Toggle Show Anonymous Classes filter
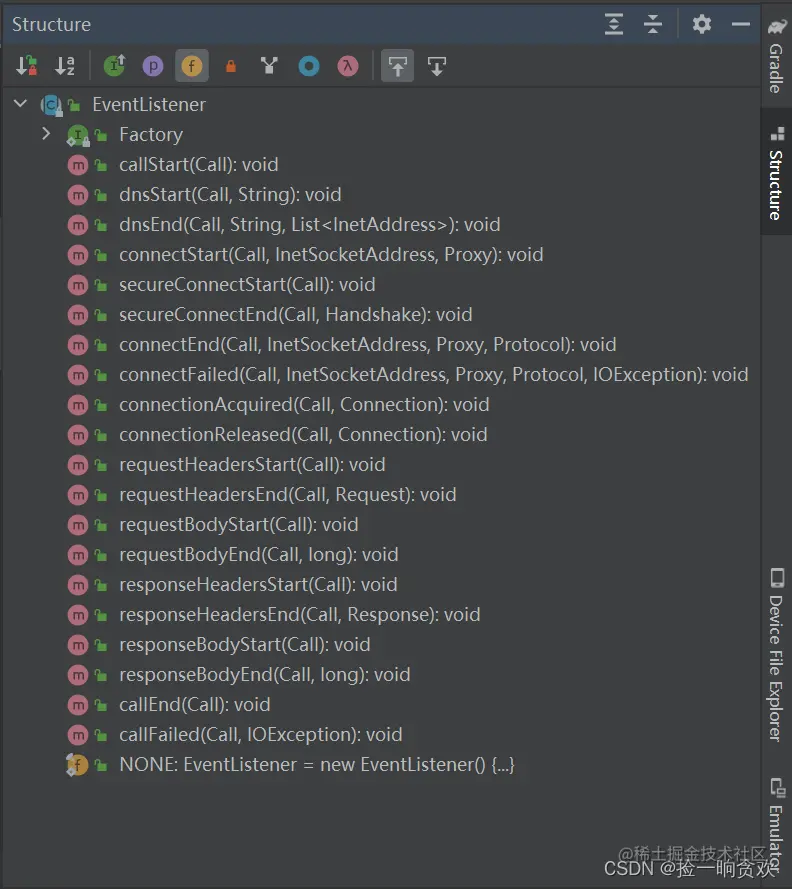The image size is (792, 889). (x=309, y=66)
